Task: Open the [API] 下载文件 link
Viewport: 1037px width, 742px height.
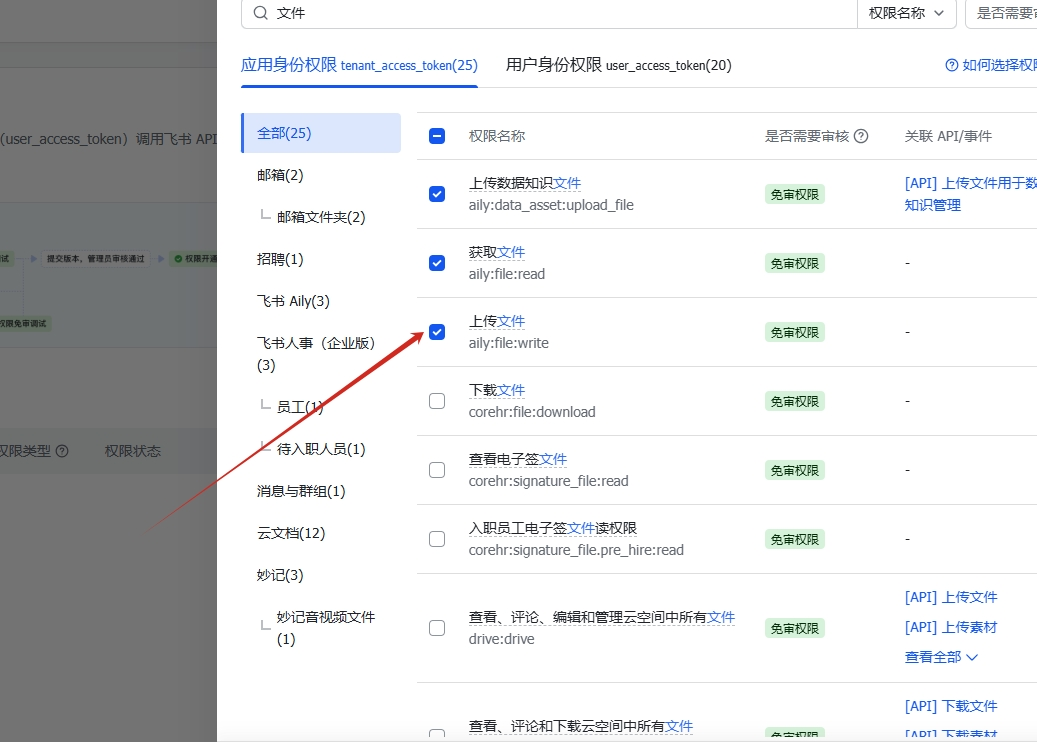Action: point(951,706)
